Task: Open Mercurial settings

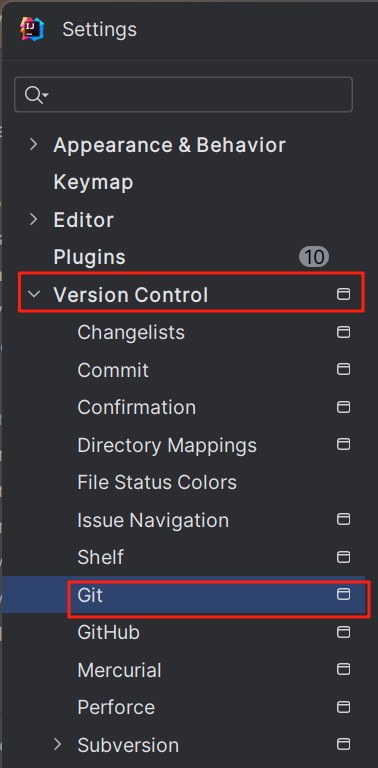Action: pyautogui.click(x=119, y=670)
